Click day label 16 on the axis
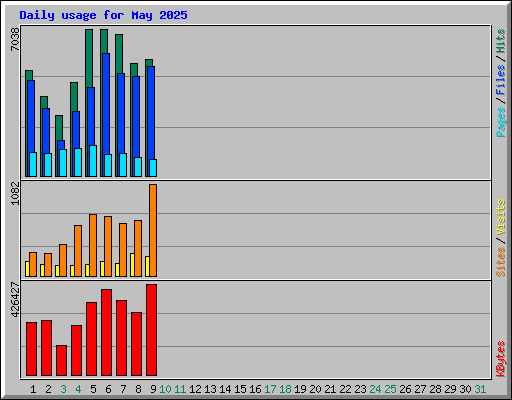Screen dimensions: 512x400 point(255,389)
